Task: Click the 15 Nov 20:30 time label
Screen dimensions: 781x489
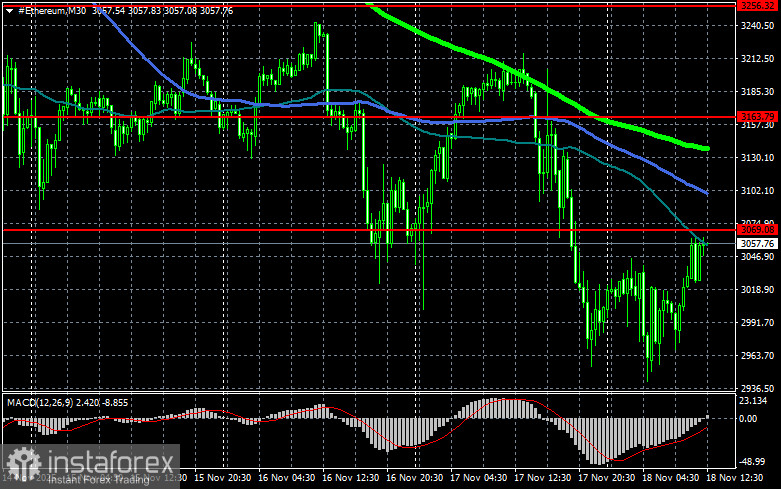Action: 222,478
